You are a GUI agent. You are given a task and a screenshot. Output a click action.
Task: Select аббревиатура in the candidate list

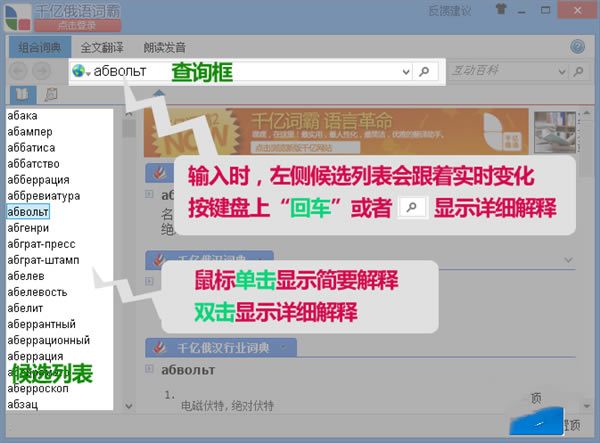44,196
